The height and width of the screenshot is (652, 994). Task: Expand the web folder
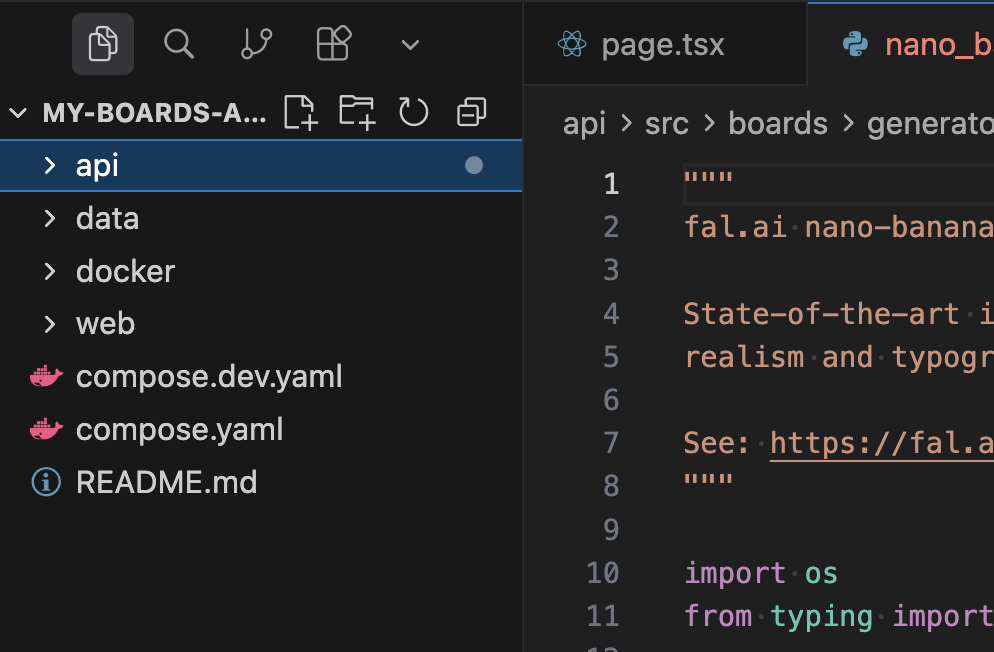pos(105,324)
